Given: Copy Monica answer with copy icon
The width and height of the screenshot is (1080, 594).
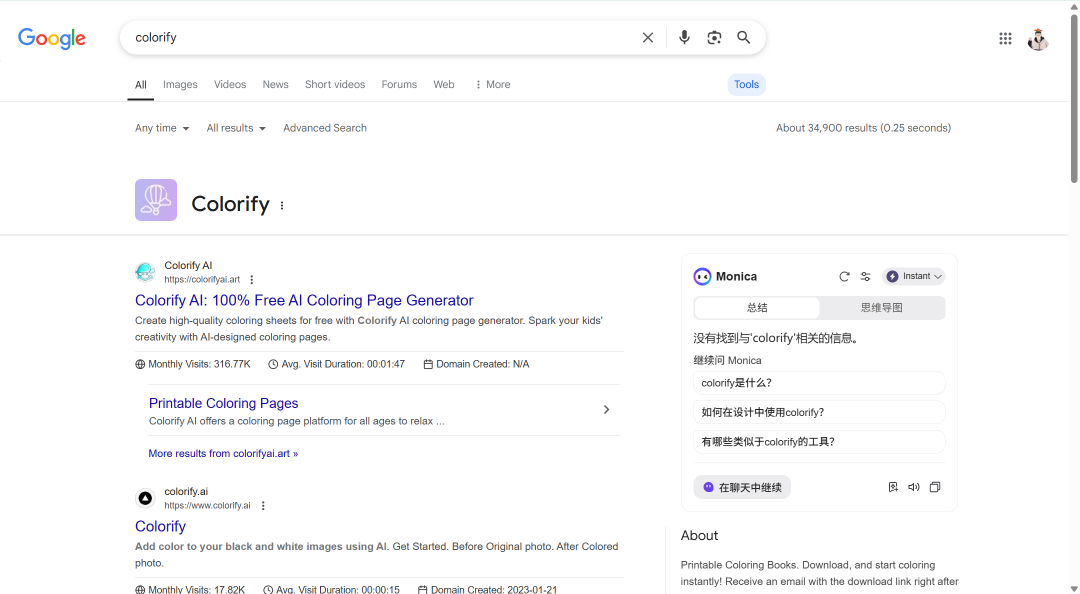Looking at the screenshot, I should tap(935, 487).
